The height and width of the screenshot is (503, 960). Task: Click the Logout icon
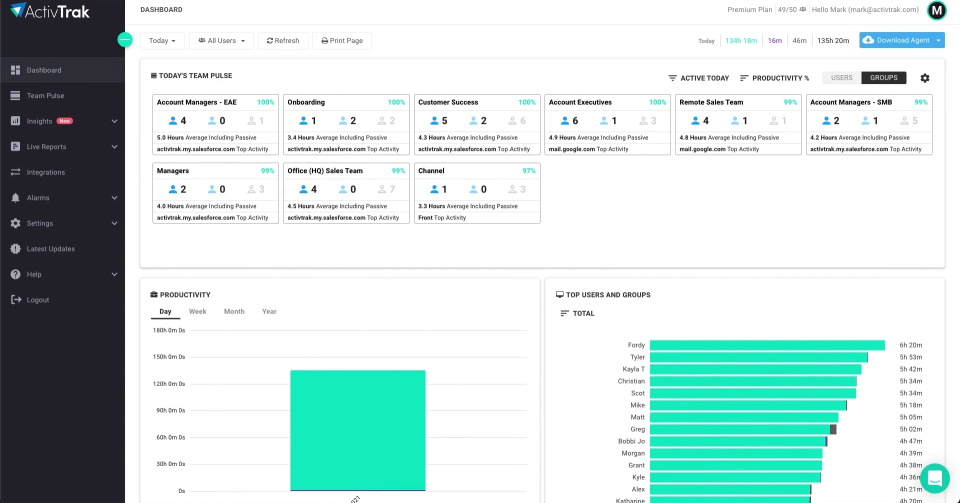pos(16,300)
